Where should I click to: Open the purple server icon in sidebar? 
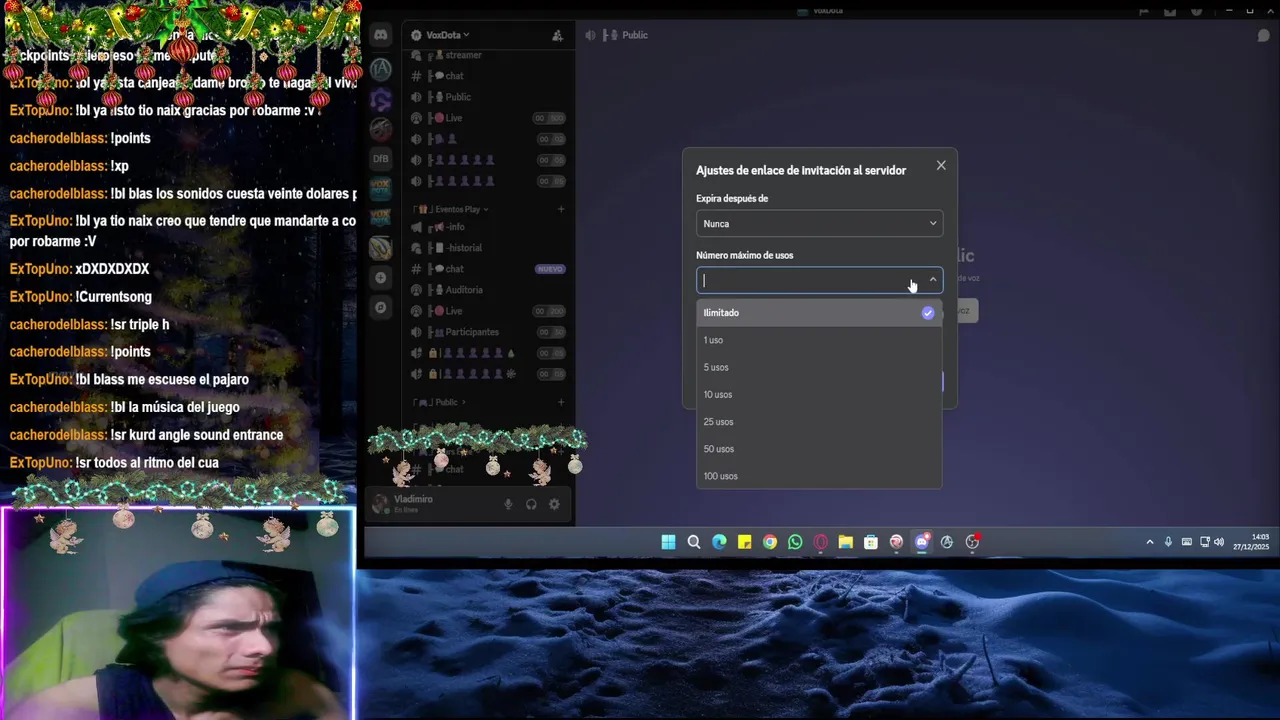click(x=381, y=99)
